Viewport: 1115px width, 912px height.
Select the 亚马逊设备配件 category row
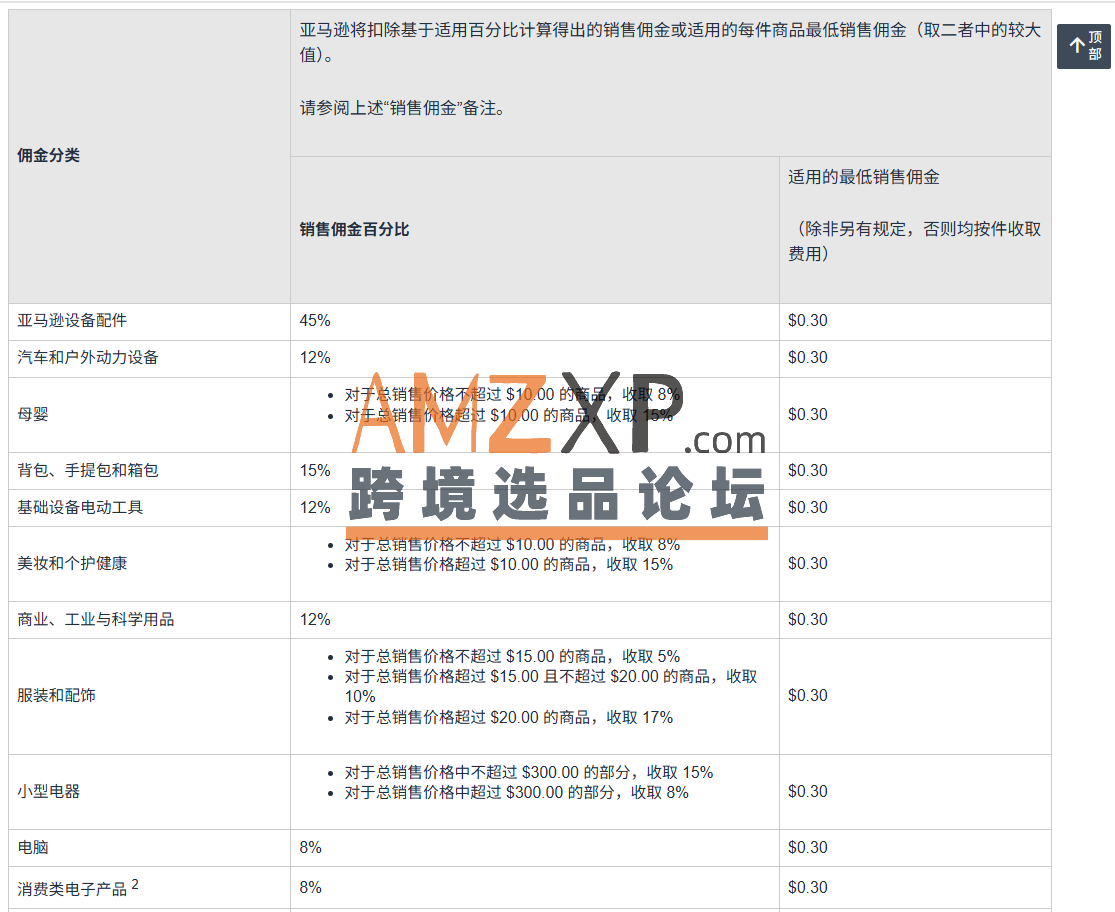coord(72,321)
